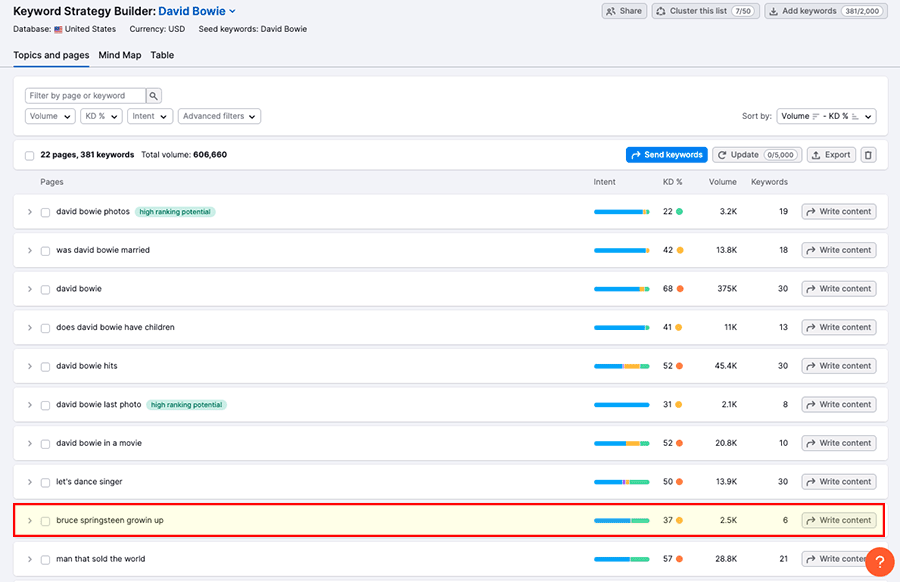
Task: Switch to the Mind Map tab
Action: coord(119,55)
